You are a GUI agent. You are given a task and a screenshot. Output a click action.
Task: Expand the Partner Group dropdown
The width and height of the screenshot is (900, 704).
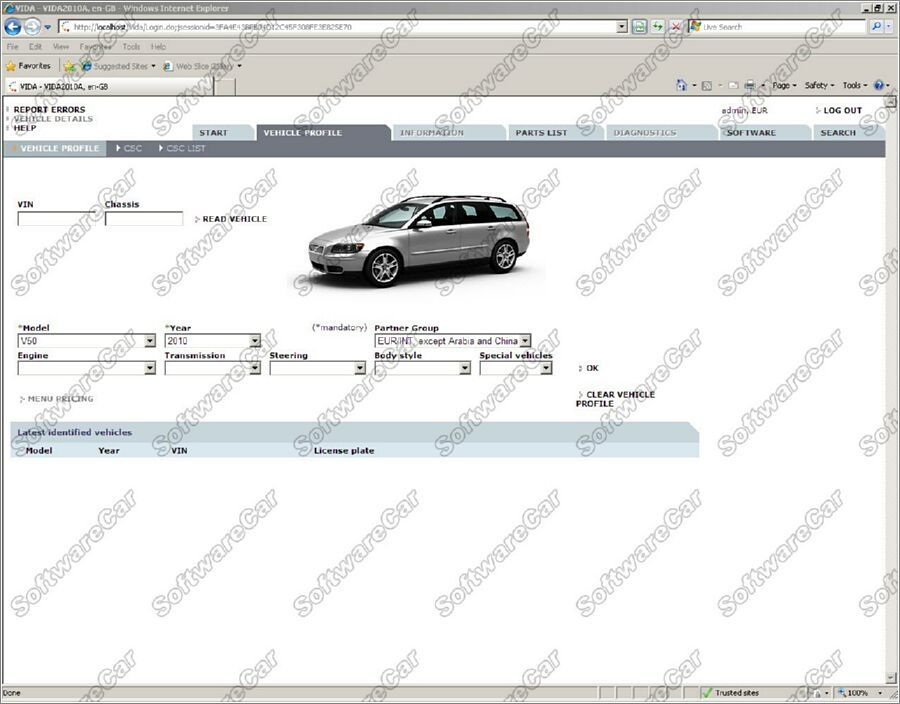(525, 341)
